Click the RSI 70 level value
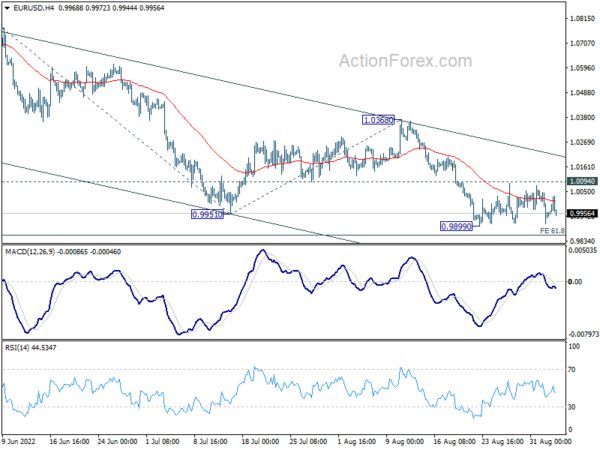Image resolution: width=600 pixels, height=450 pixels. point(572,370)
